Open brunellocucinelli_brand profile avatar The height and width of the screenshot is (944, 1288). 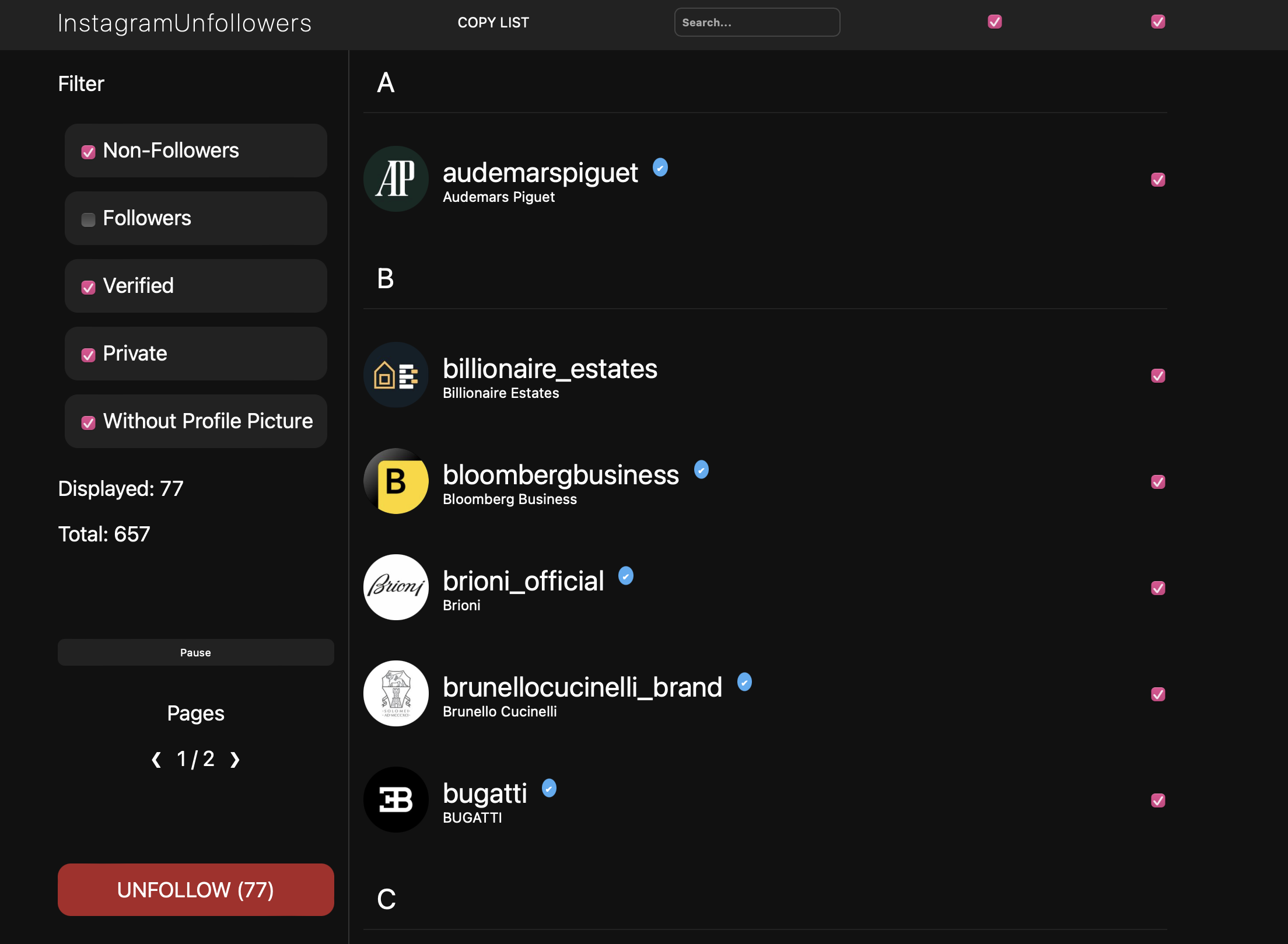click(x=395, y=693)
